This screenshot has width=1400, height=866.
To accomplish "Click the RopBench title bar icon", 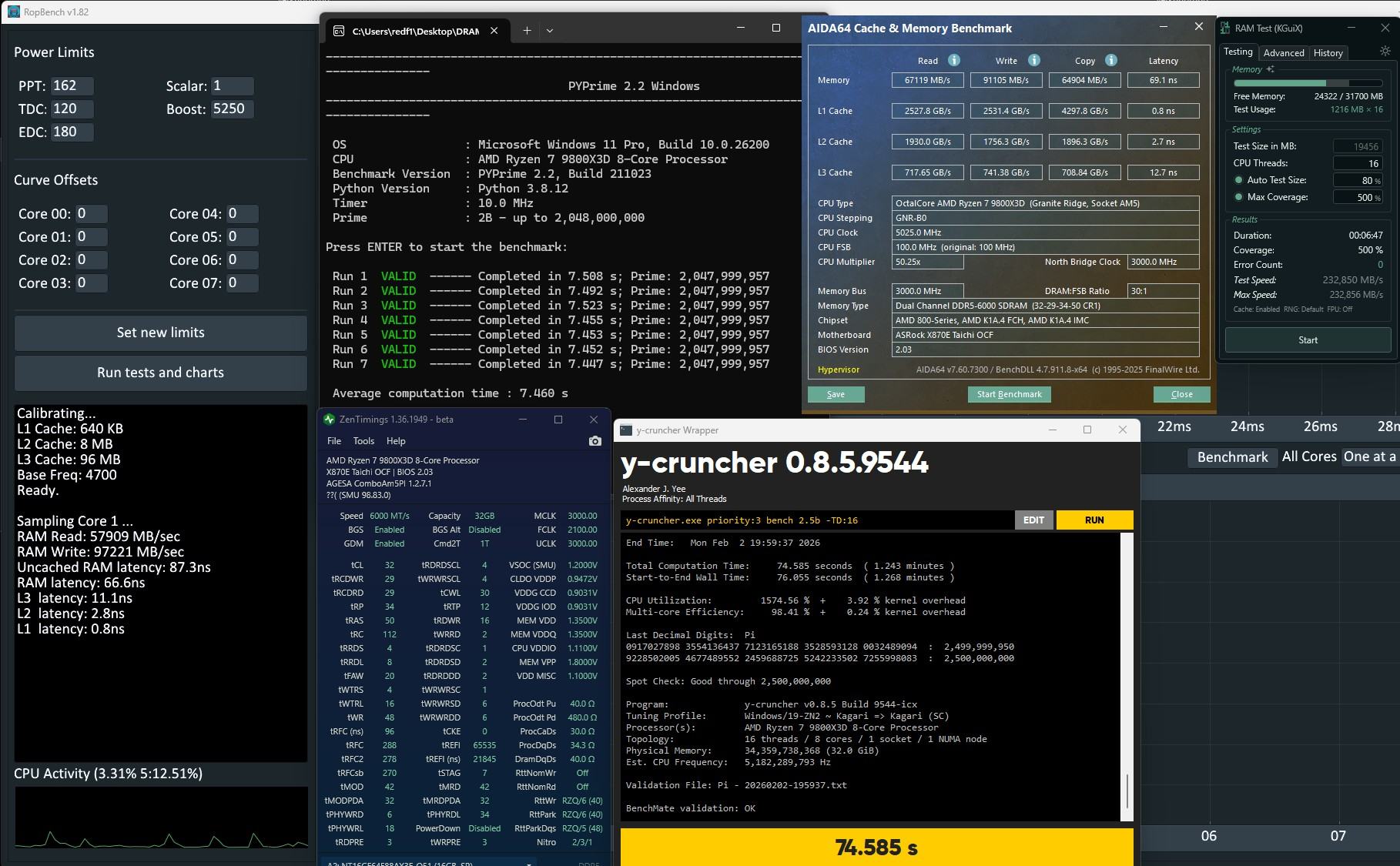I will click(13, 12).
